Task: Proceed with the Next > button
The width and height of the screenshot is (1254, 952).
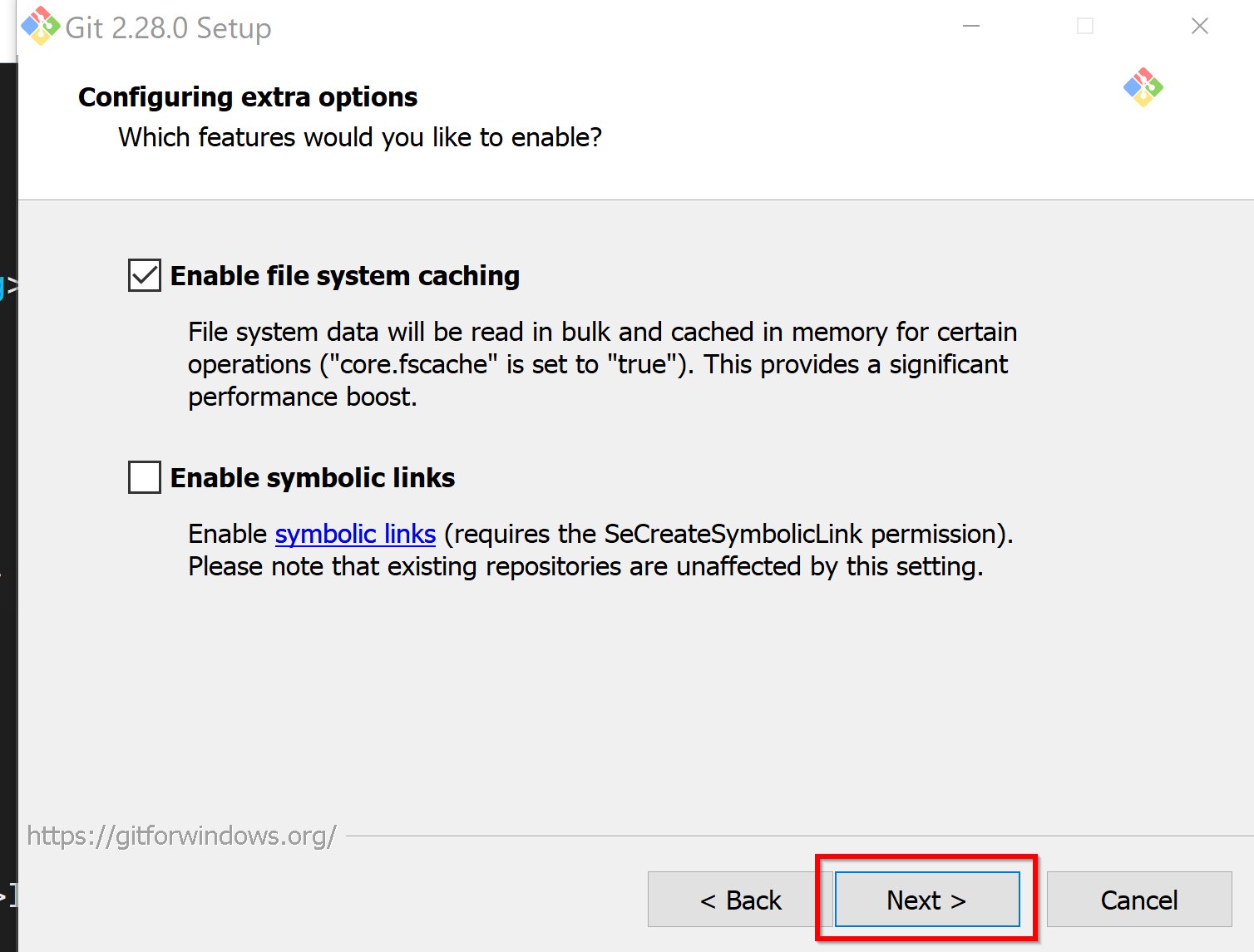Action: tap(927, 900)
